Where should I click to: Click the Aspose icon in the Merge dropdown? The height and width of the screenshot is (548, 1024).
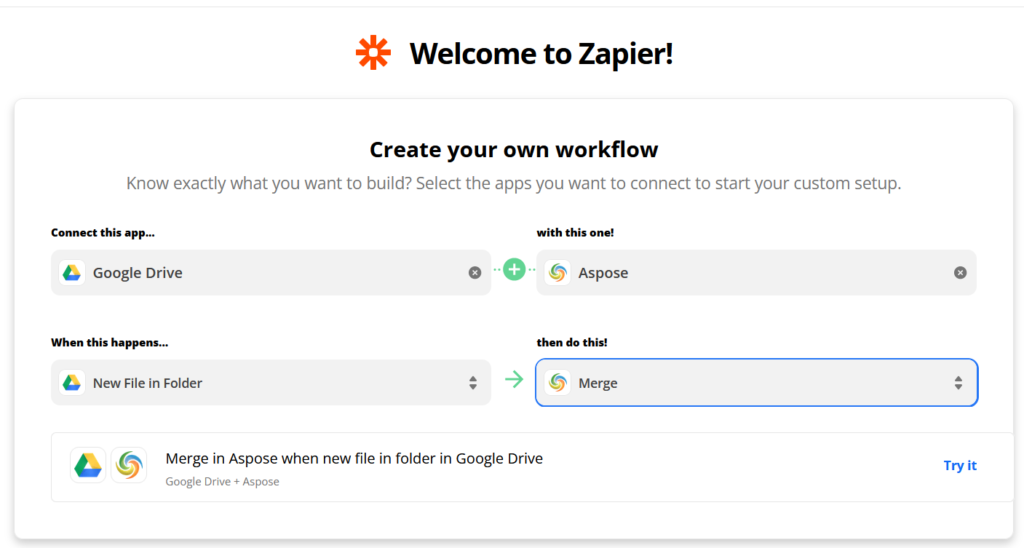pos(558,383)
